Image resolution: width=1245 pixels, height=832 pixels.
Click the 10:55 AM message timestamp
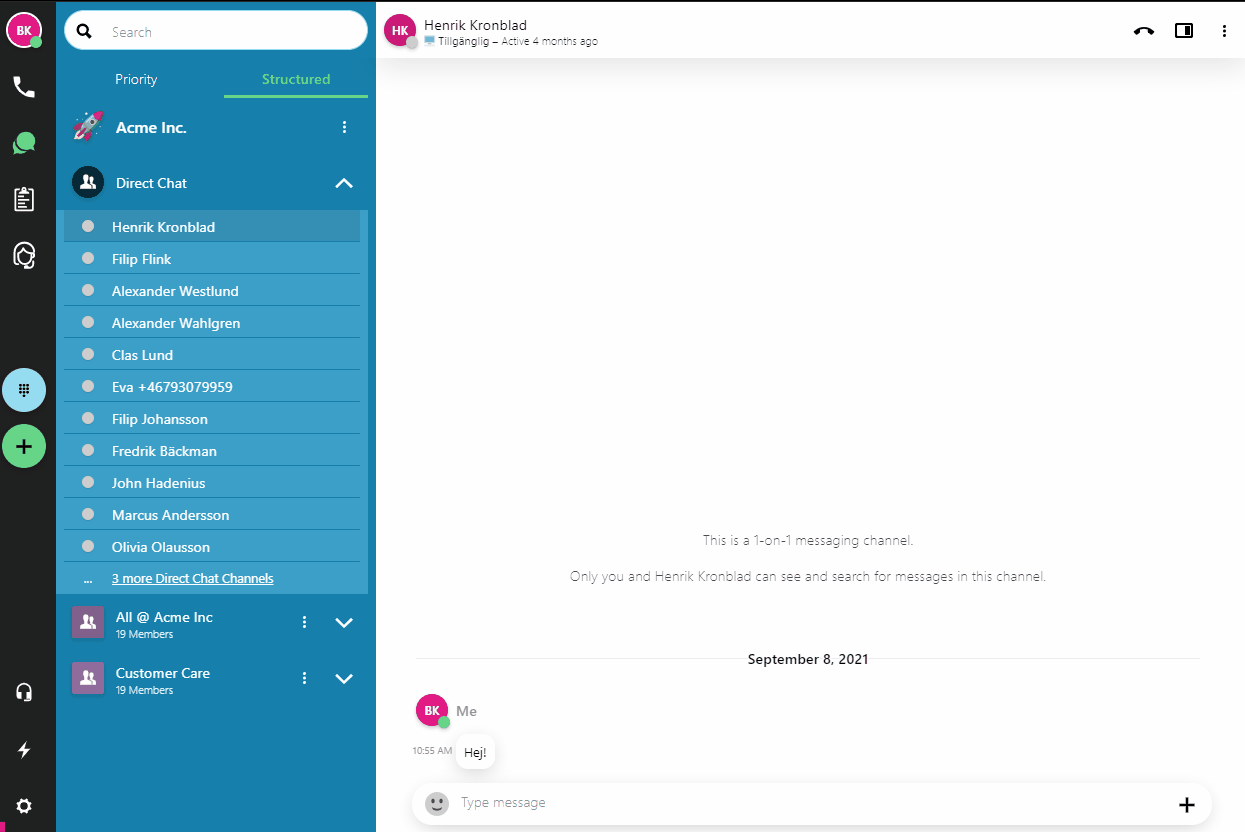(432, 750)
